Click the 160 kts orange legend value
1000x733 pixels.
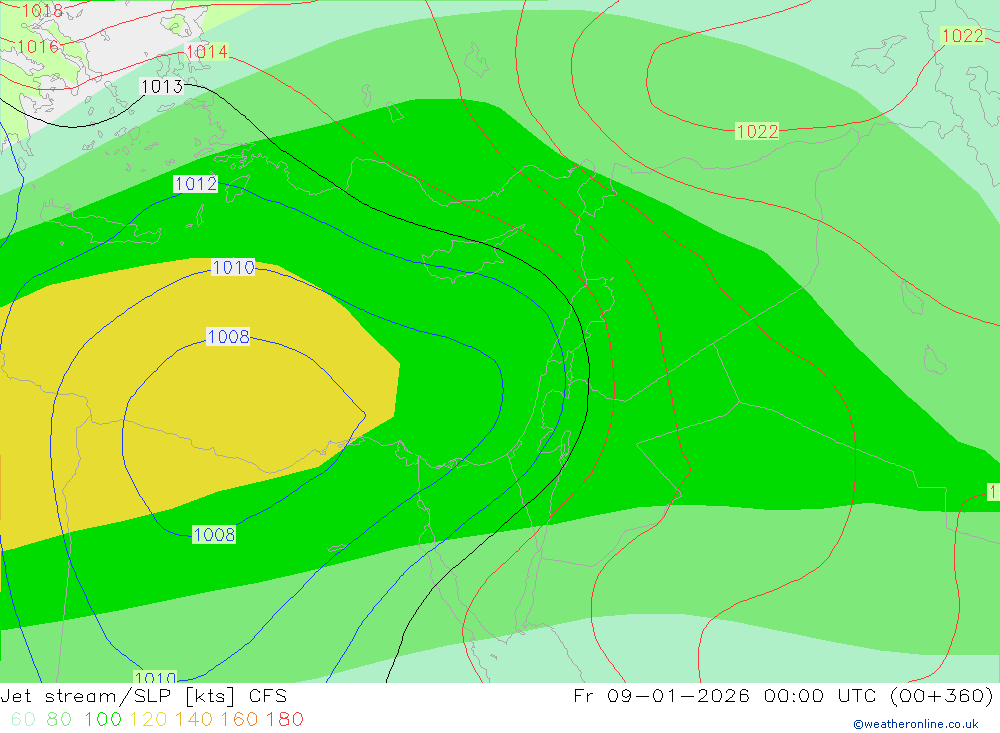(239, 719)
